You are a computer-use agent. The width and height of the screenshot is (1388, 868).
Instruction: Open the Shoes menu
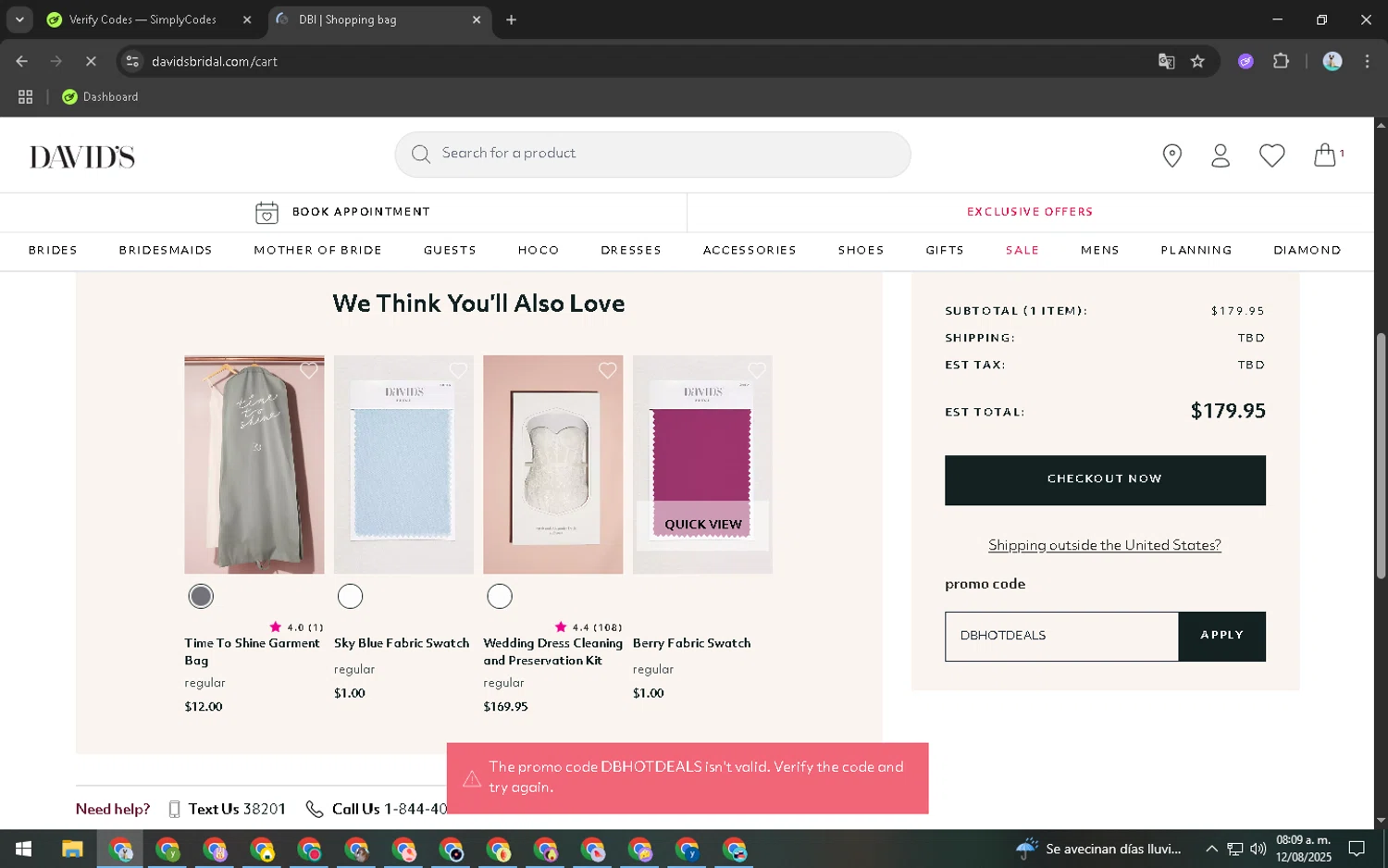tap(861, 251)
